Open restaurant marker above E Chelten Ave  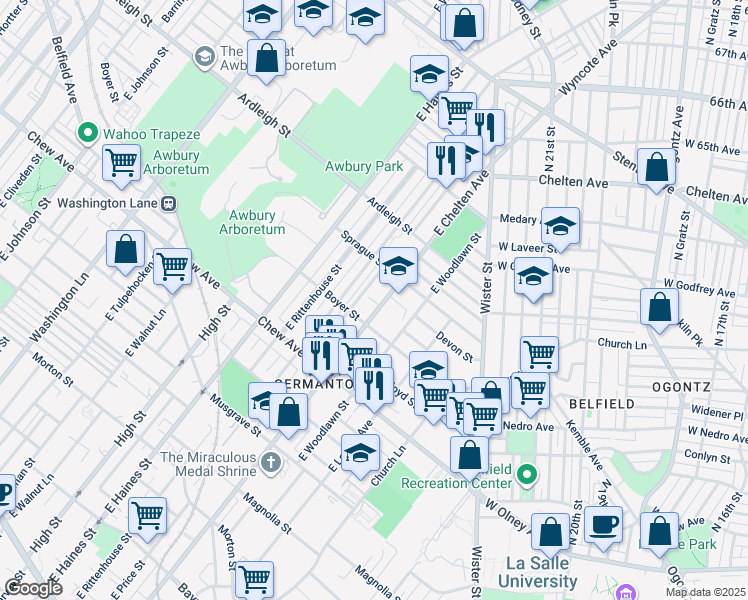486,128
